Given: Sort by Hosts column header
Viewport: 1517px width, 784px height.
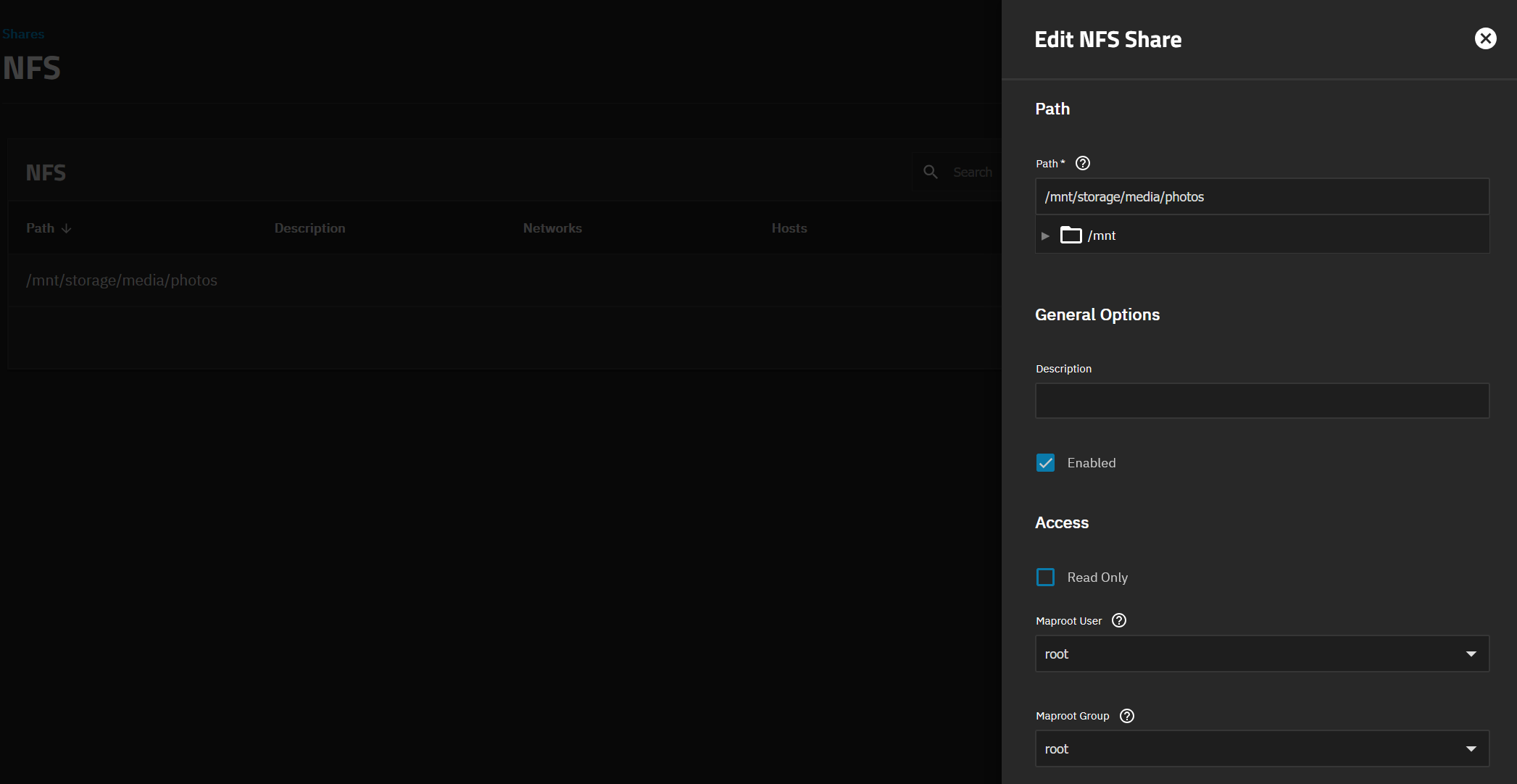Looking at the screenshot, I should [x=789, y=228].
